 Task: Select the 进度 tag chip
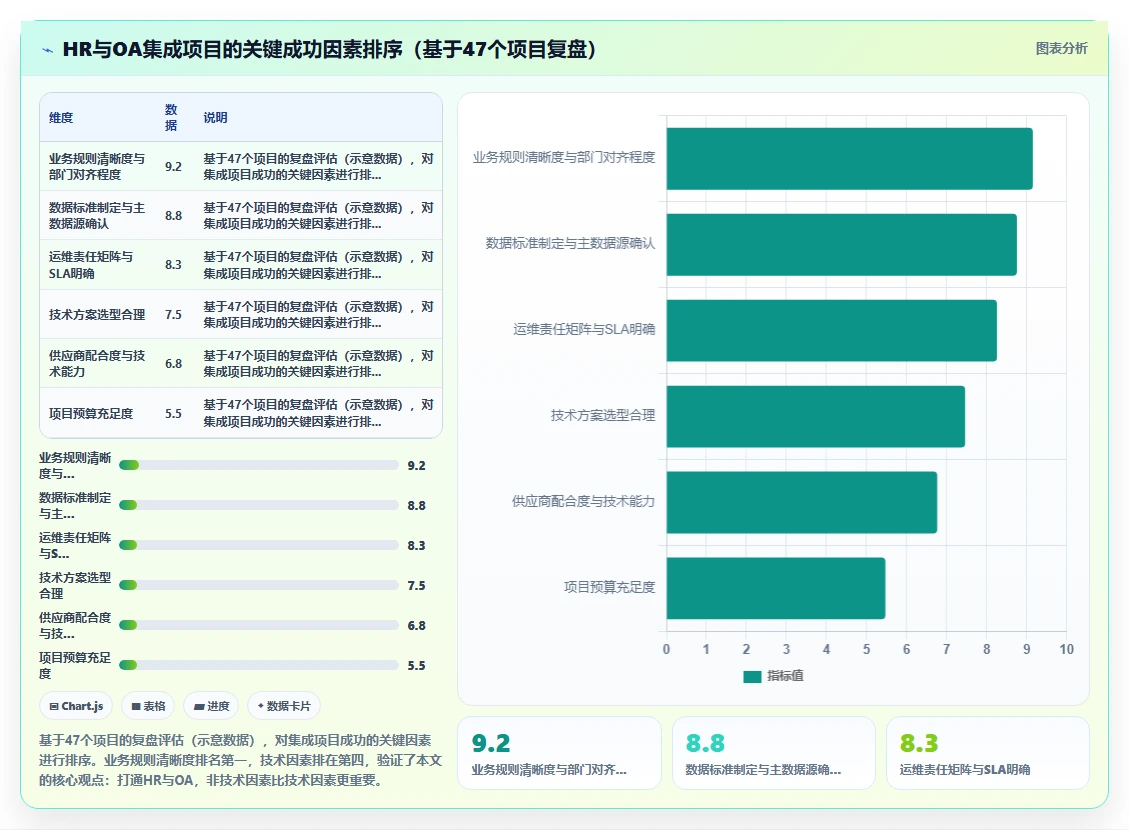point(211,706)
